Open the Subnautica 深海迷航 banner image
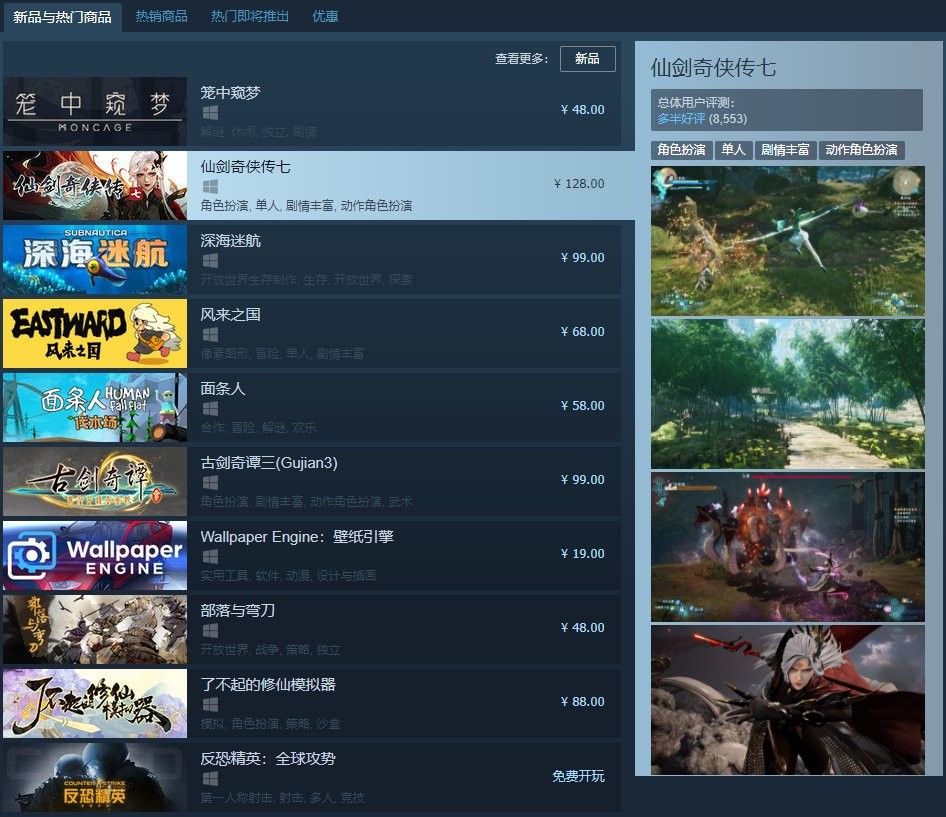Screen dimensions: 946x817 click(x=95, y=259)
